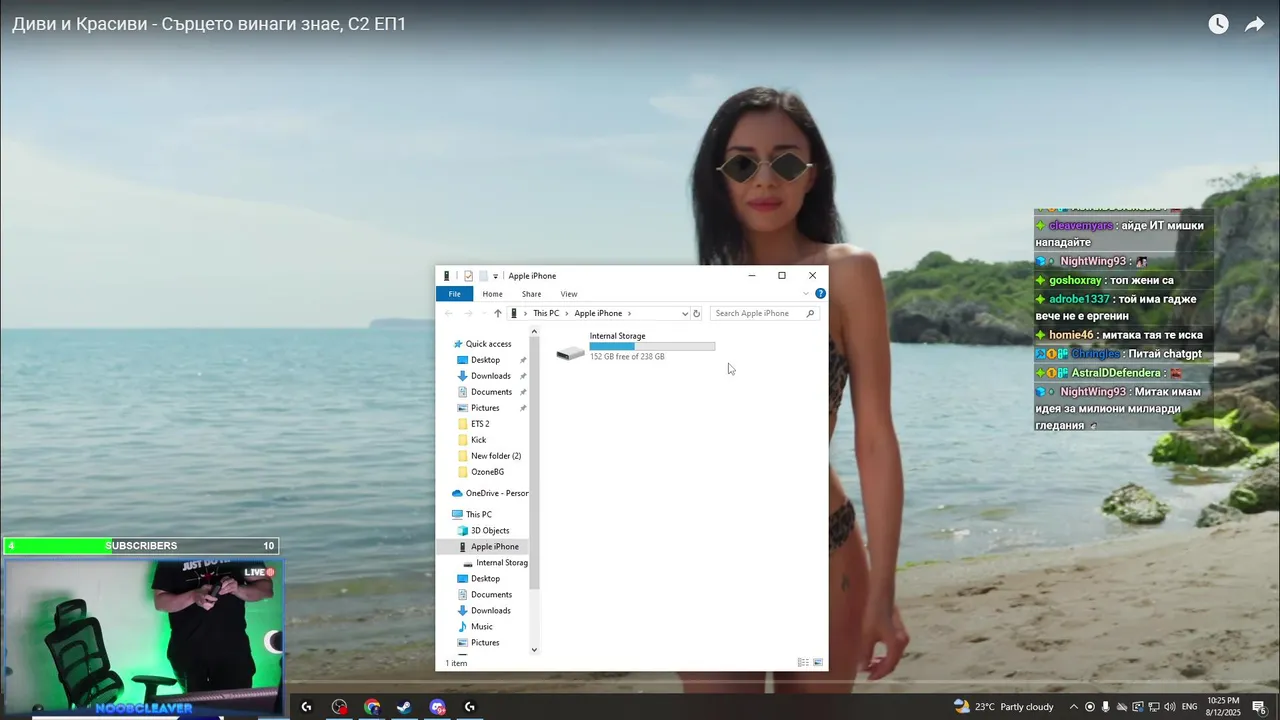
Task: Click the Help question mark icon
Action: point(820,294)
